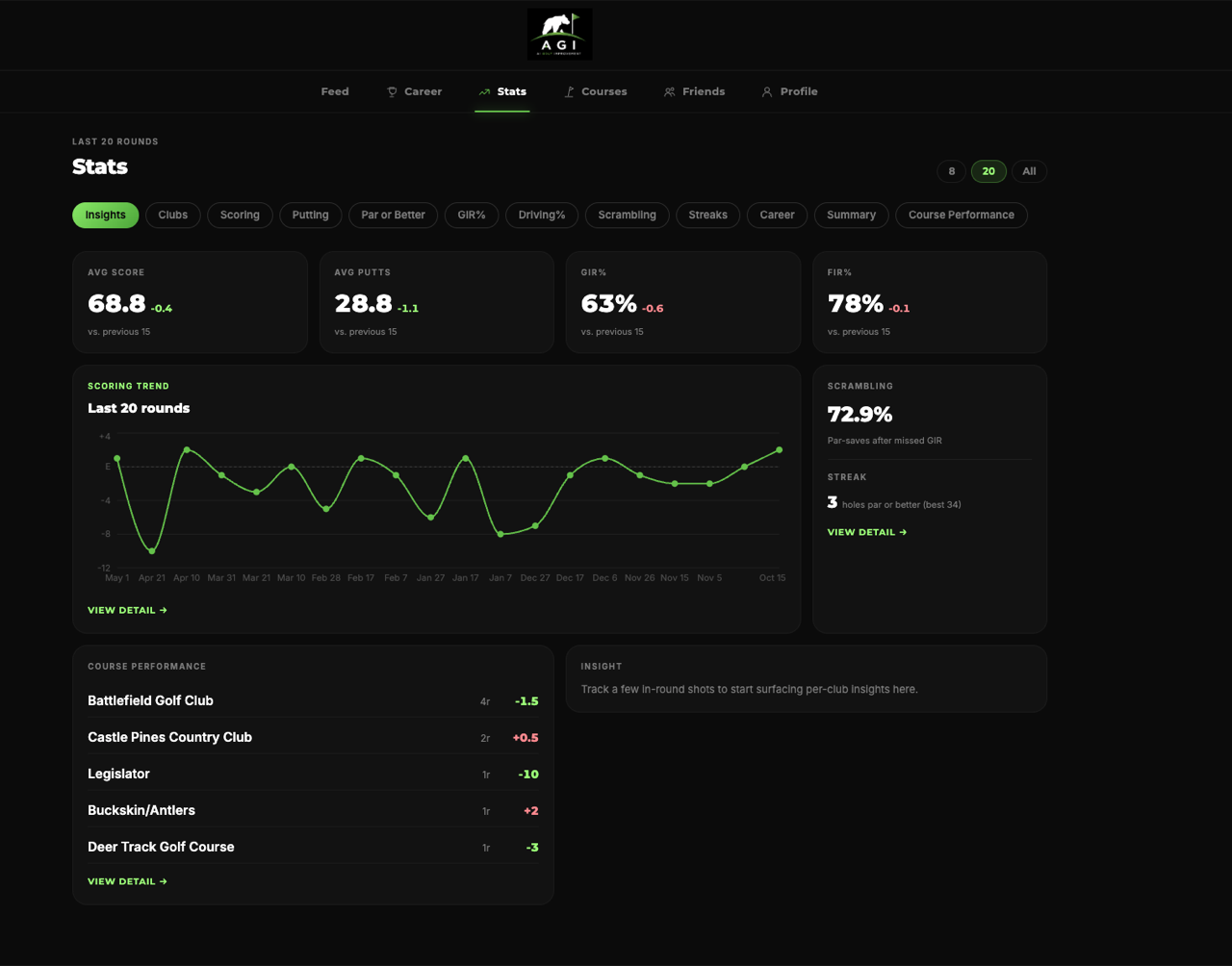Image resolution: width=1232 pixels, height=966 pixels.
Task: Click the Castle Pines Country Club row
Action: pos(313,737)
